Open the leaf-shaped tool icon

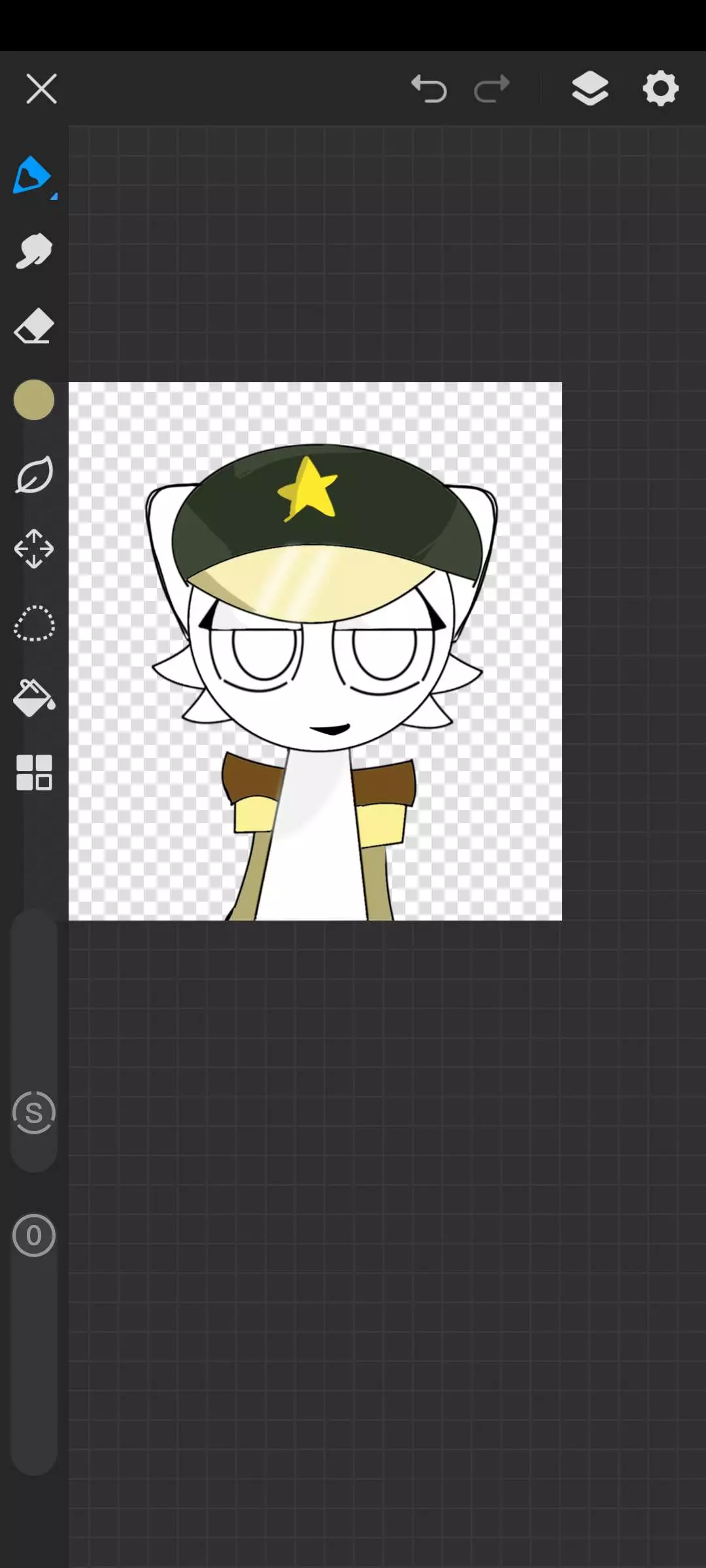coord(33,475)
